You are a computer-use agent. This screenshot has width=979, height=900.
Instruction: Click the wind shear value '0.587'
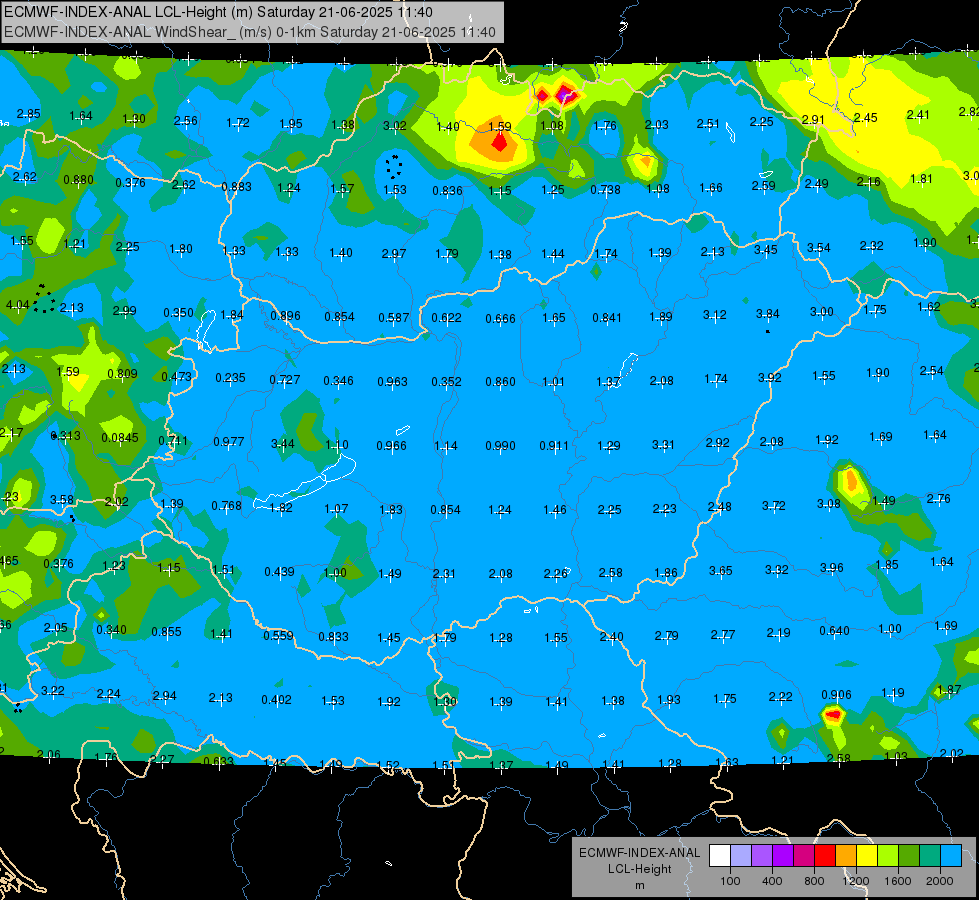tap(393, 318)
